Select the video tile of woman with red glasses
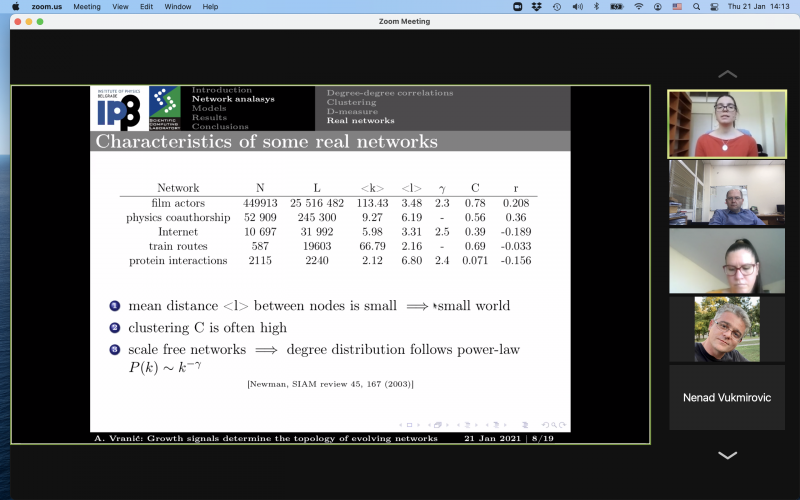This screenshot has height=500, width=800. click(x=727, y=261)
